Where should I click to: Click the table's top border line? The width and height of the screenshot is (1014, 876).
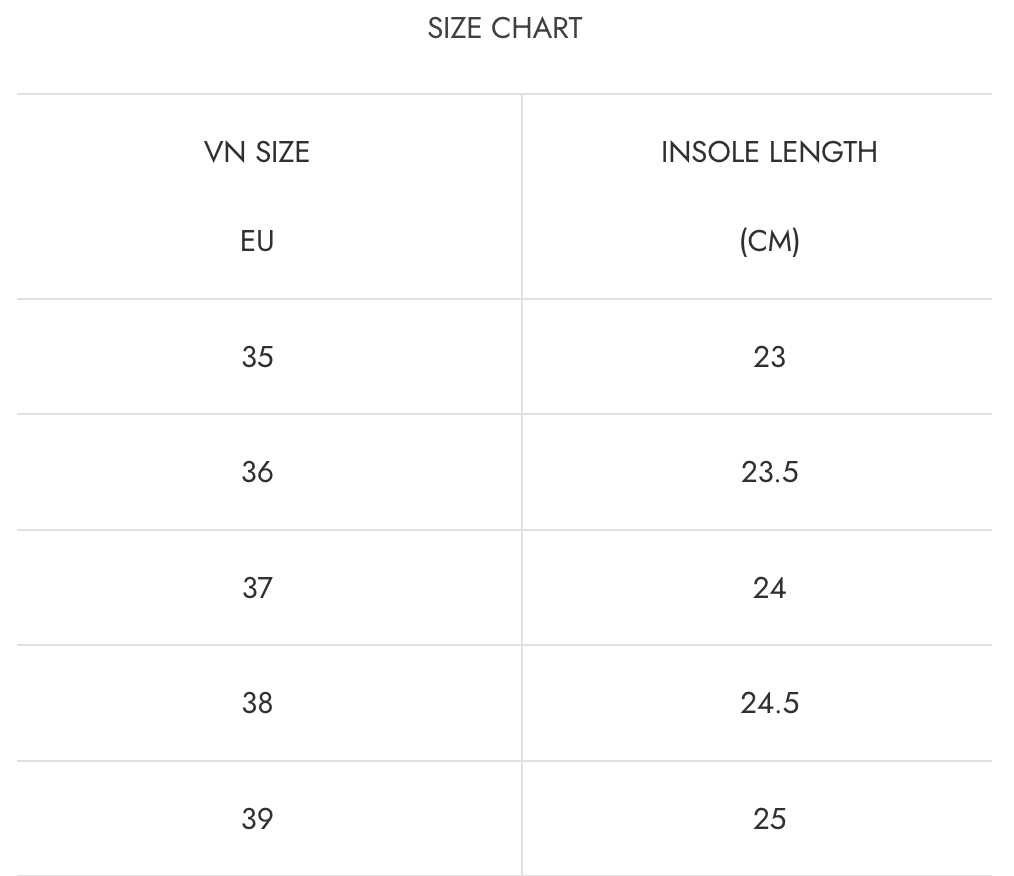[504, 95]
